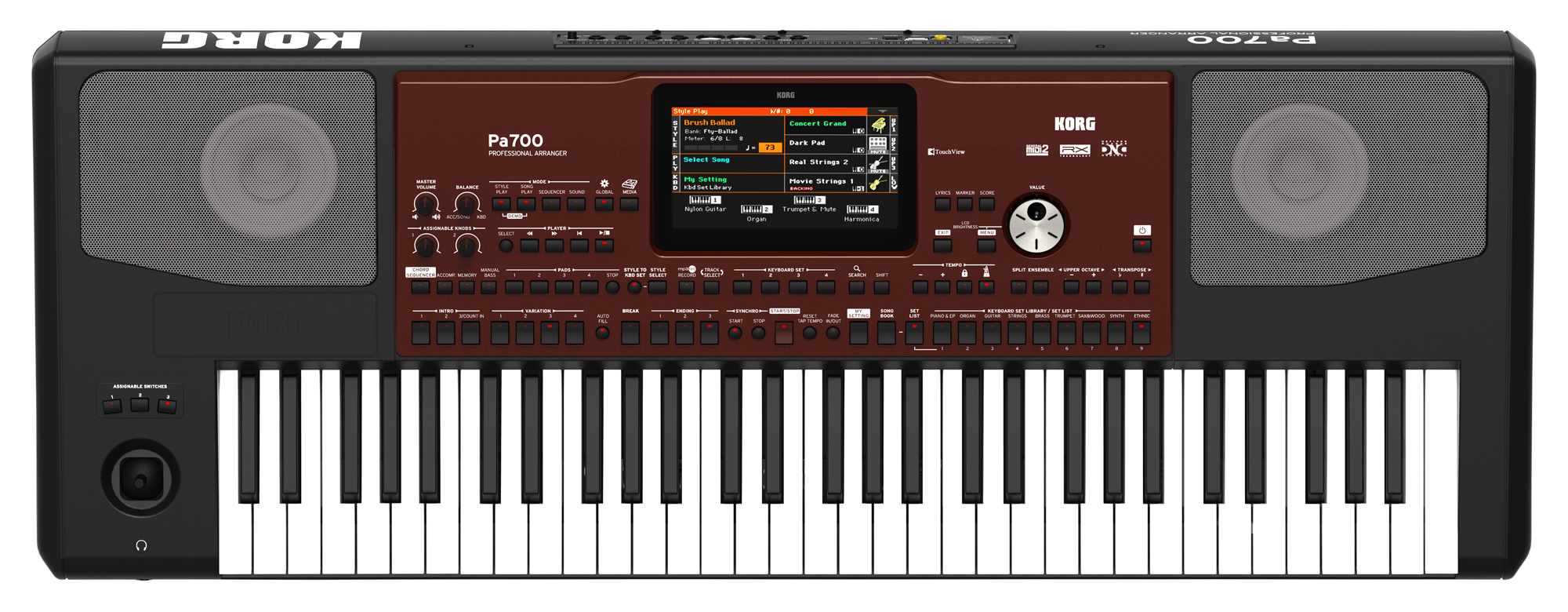
Task: Push the Sequencer mode button
Action: pos(552,204)
